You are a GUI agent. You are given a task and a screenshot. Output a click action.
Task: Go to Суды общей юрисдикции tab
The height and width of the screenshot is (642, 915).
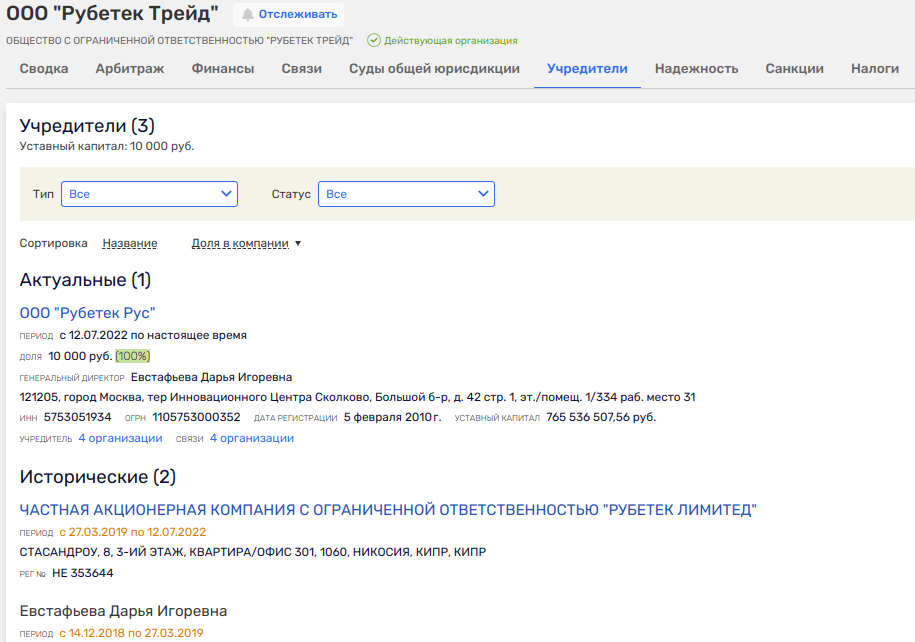(434, 68)
